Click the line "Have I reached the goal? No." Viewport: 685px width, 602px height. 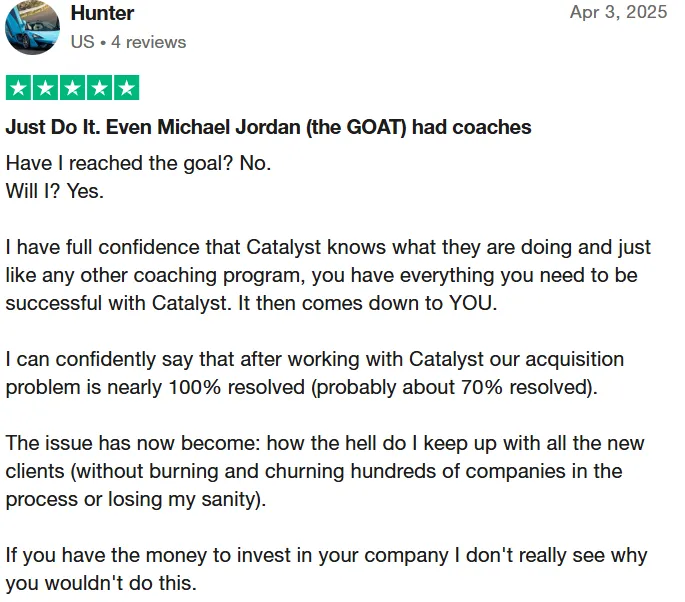tap(138, 164)
